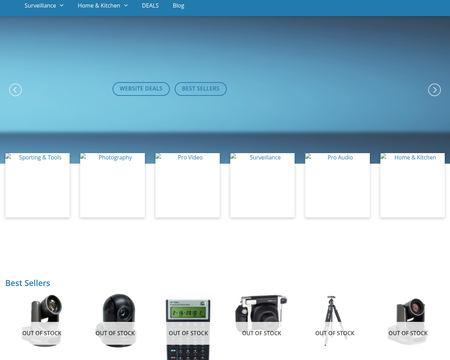Advance to the next banner slide
The height and width of the screenshot is (360, 450).
click(434, 90)
